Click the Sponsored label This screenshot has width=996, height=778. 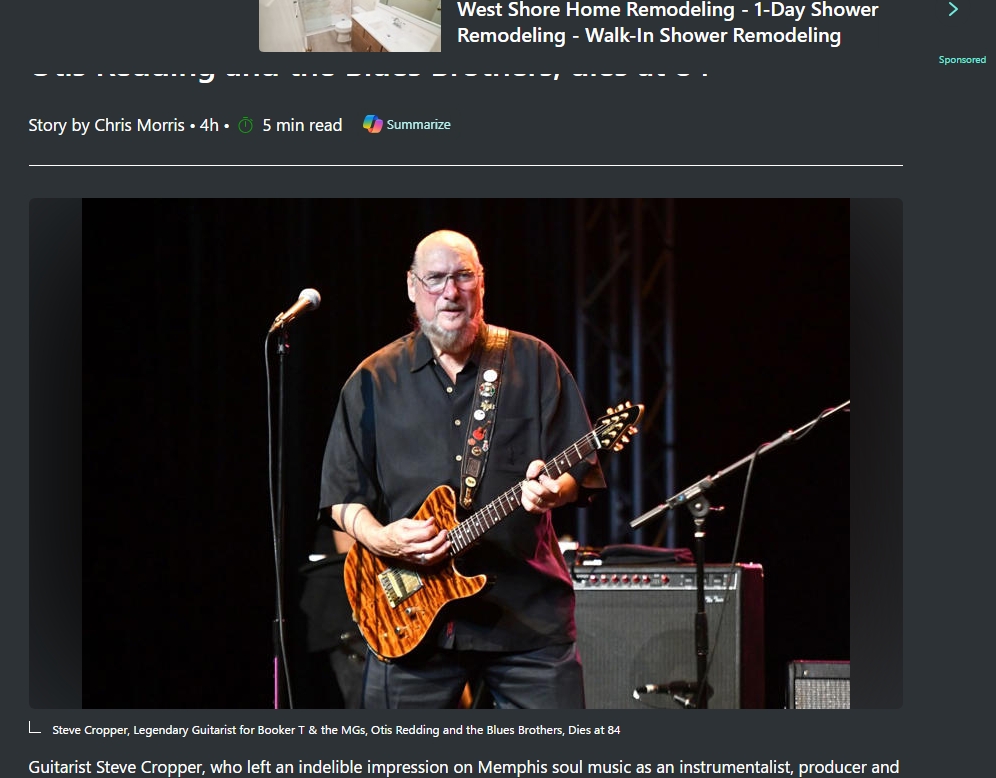(962, 60)
